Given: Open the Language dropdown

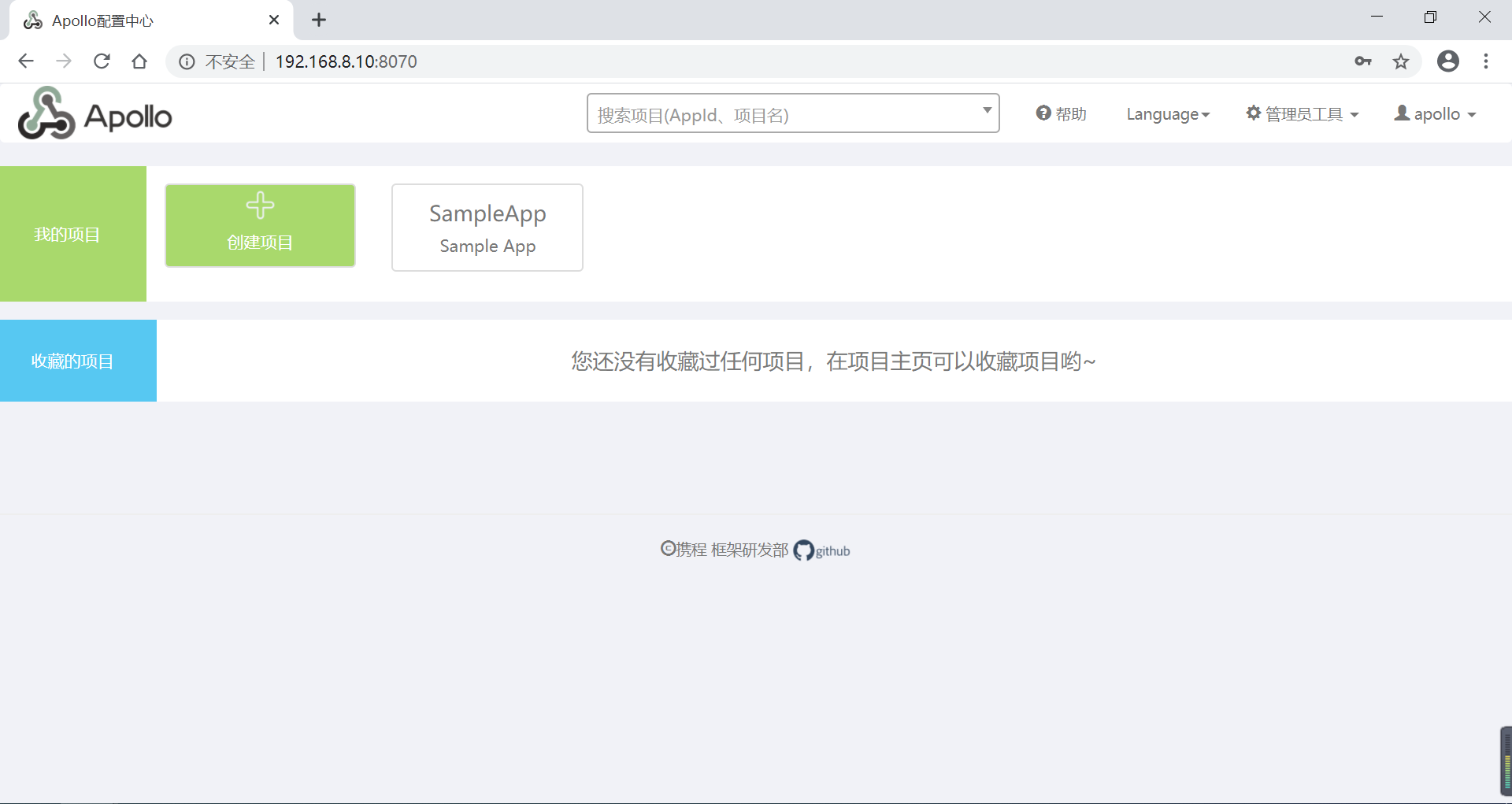Looking at the screenshot, I should pos(1168,113).
